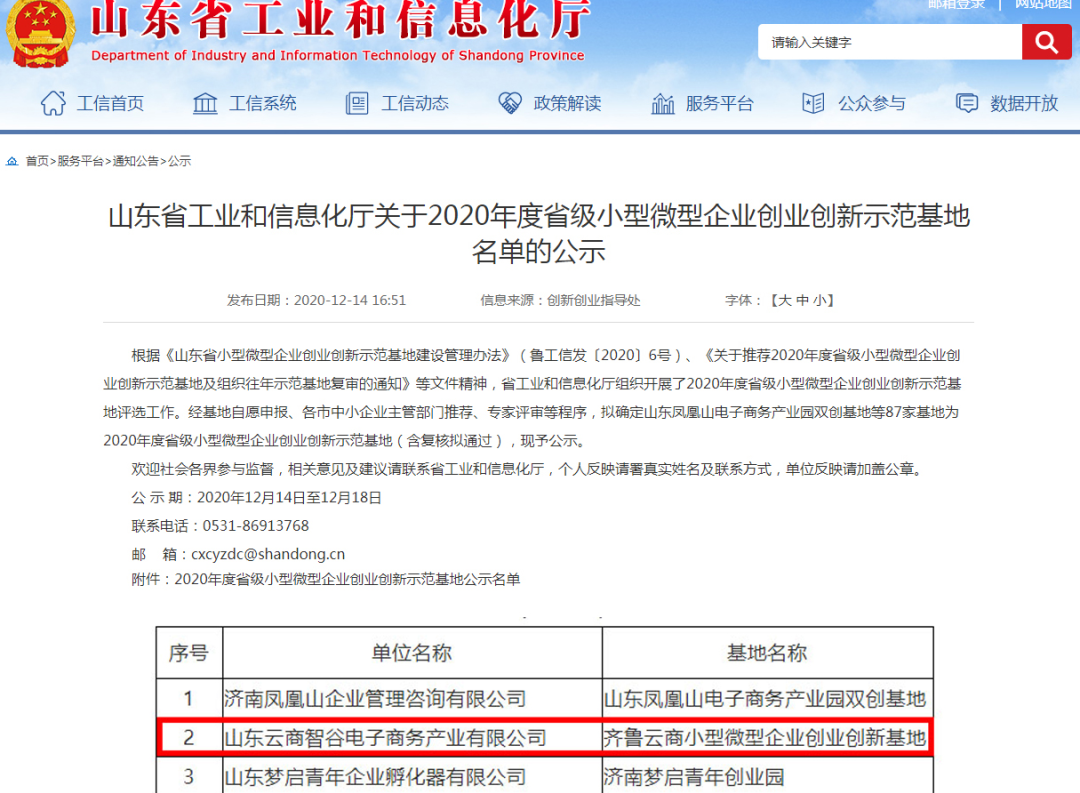Screen dimensions: 1080x793
Task: Click the 邮箱登录 link at top
Action: coord(957,4)
